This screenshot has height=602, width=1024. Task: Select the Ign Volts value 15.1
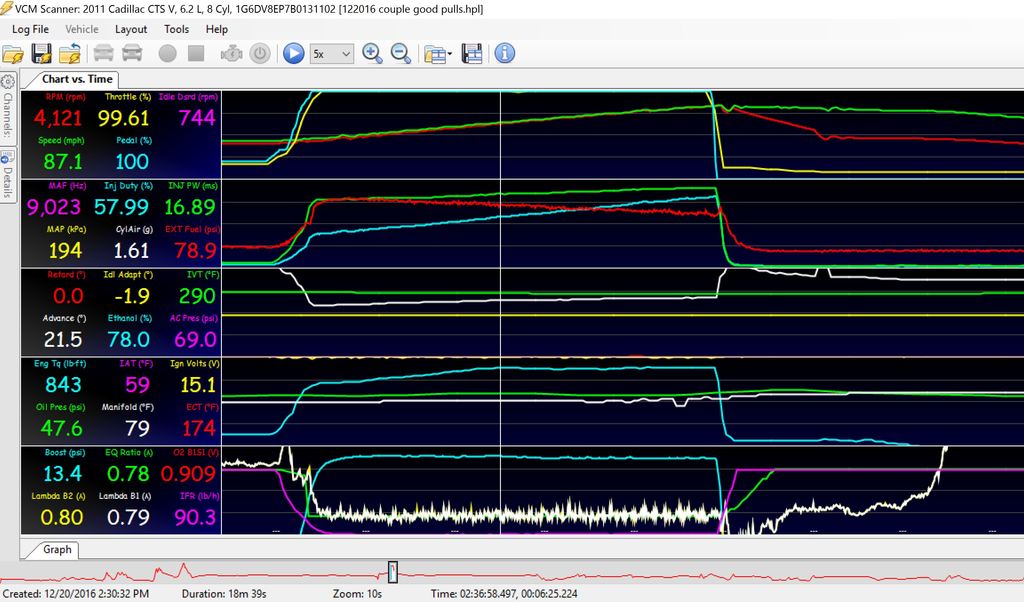click(198, 385)
